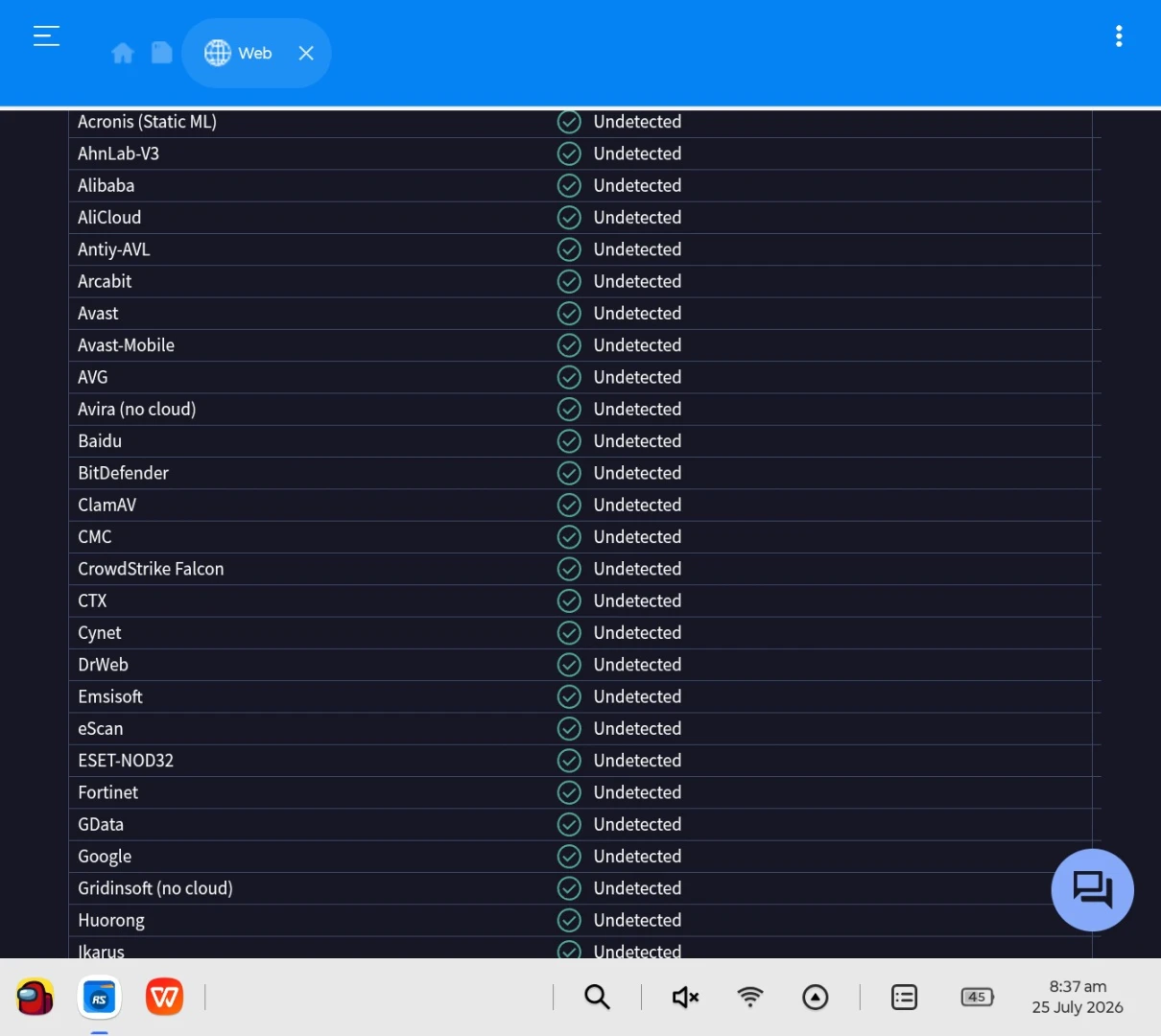
Task: Select the Antiy-AVL engine name
Action: point(113,249)
